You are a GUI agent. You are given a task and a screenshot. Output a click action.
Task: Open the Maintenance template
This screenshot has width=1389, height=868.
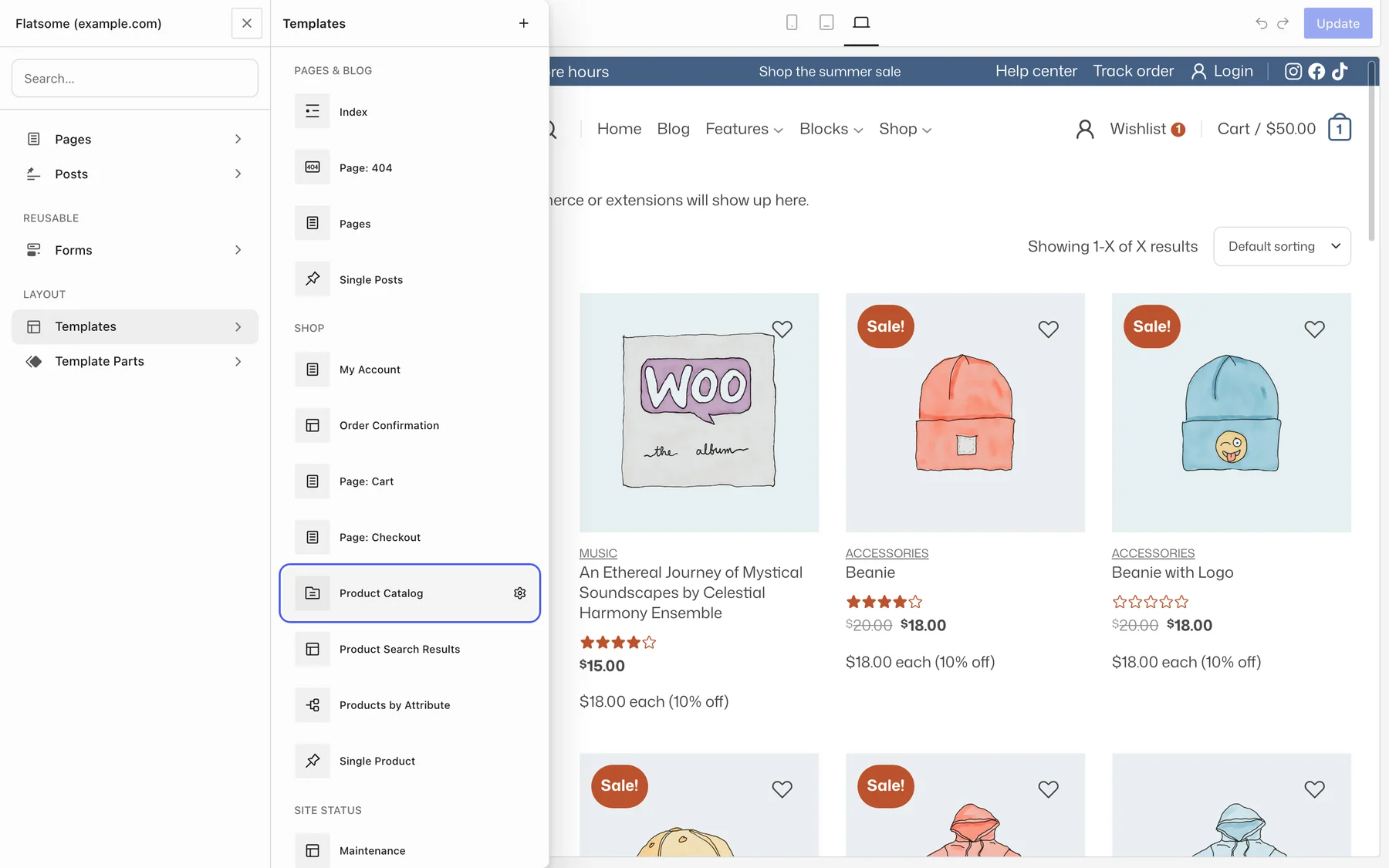tap(409, 850)
